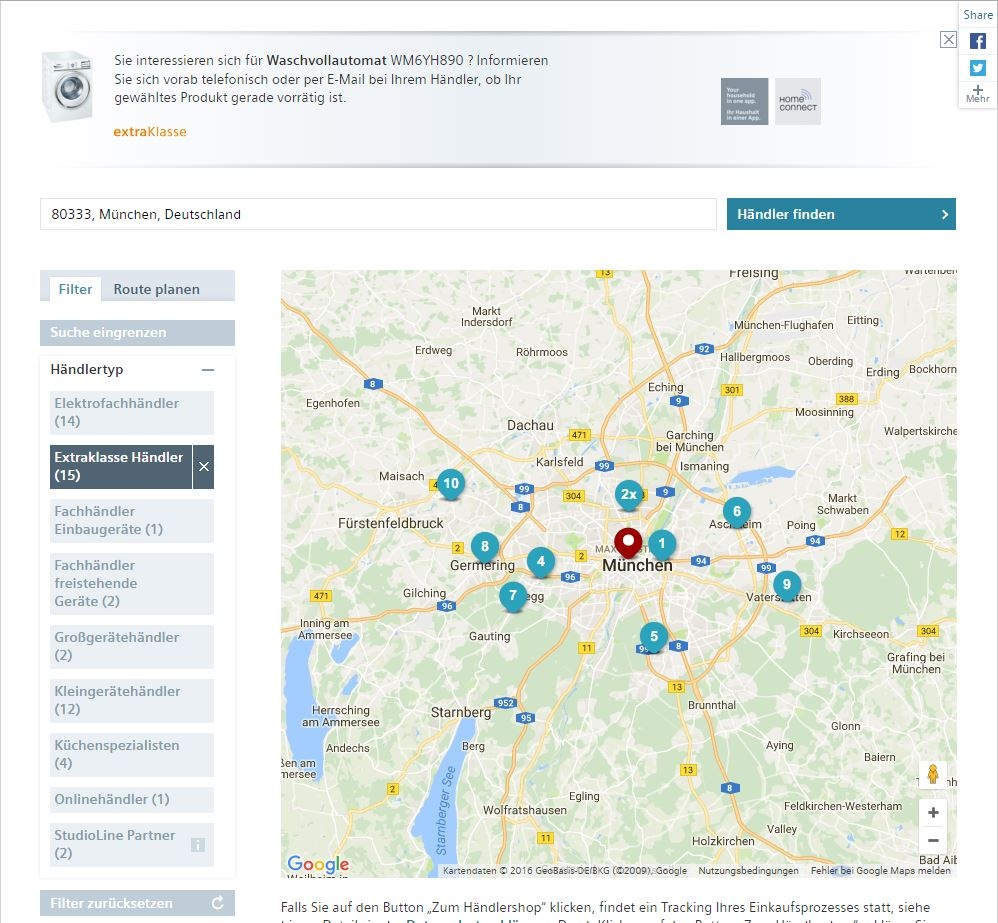Filter by Elektrofachhändler (14)
998x923 pixels.
point(132,412)
